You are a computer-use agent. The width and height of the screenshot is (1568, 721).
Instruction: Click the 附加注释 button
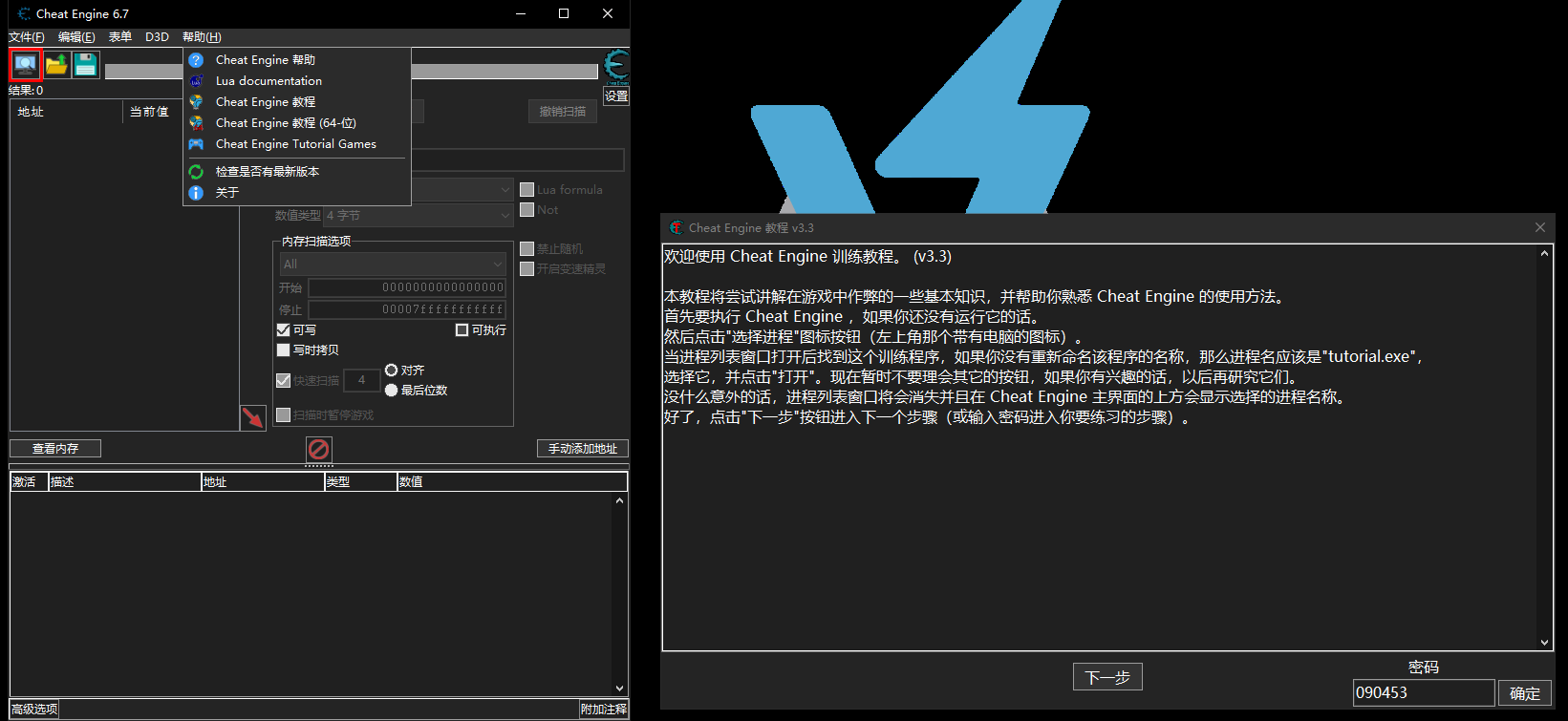604,710
